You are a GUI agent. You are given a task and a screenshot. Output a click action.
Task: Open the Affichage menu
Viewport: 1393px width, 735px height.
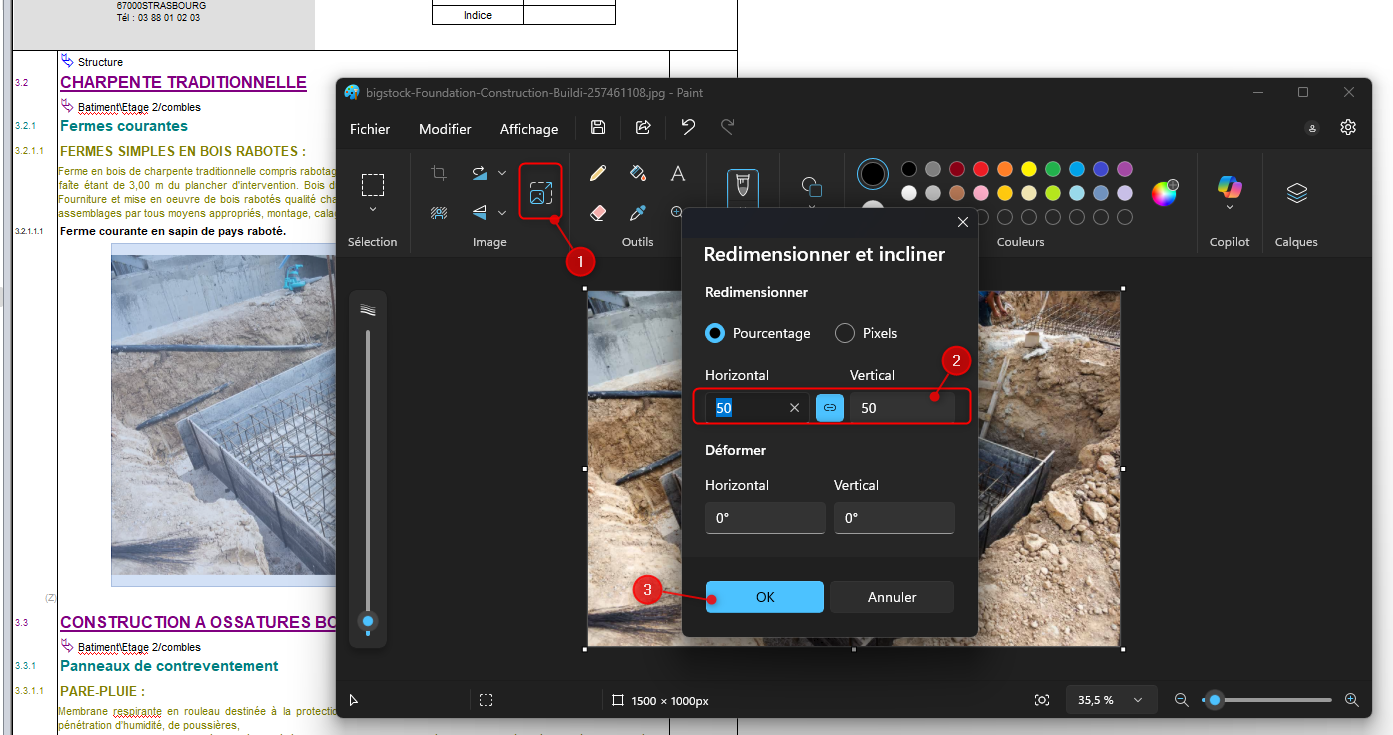[x=529, y=129]
